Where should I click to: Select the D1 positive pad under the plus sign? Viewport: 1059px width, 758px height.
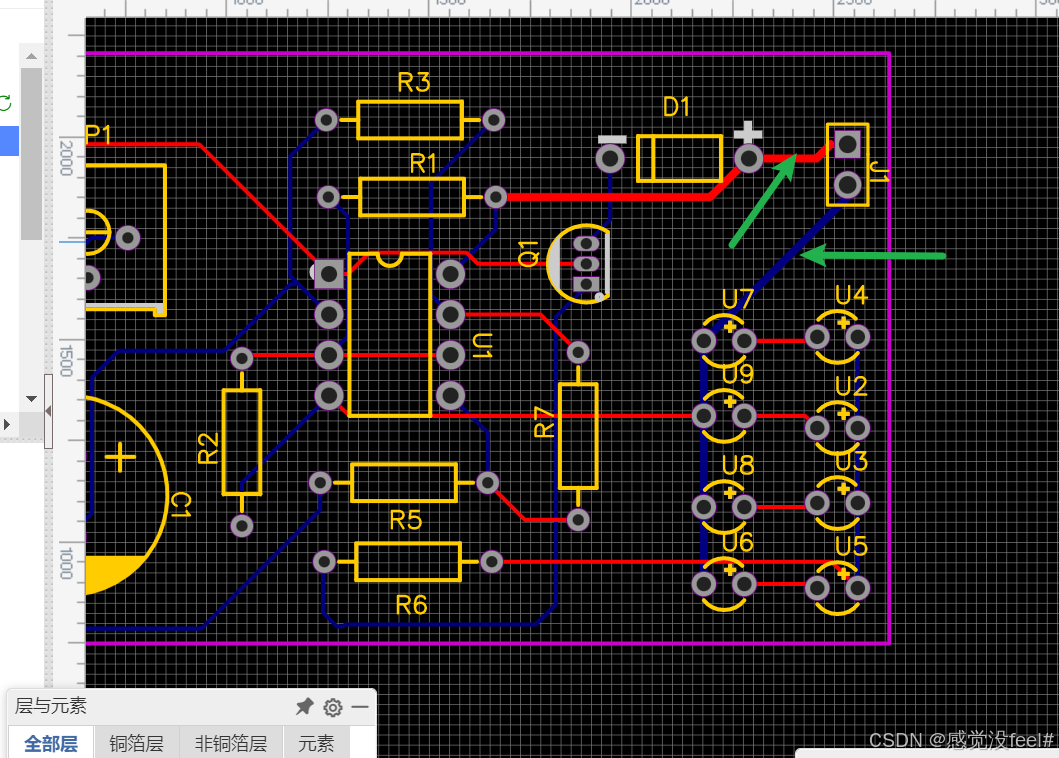point(748,159)
